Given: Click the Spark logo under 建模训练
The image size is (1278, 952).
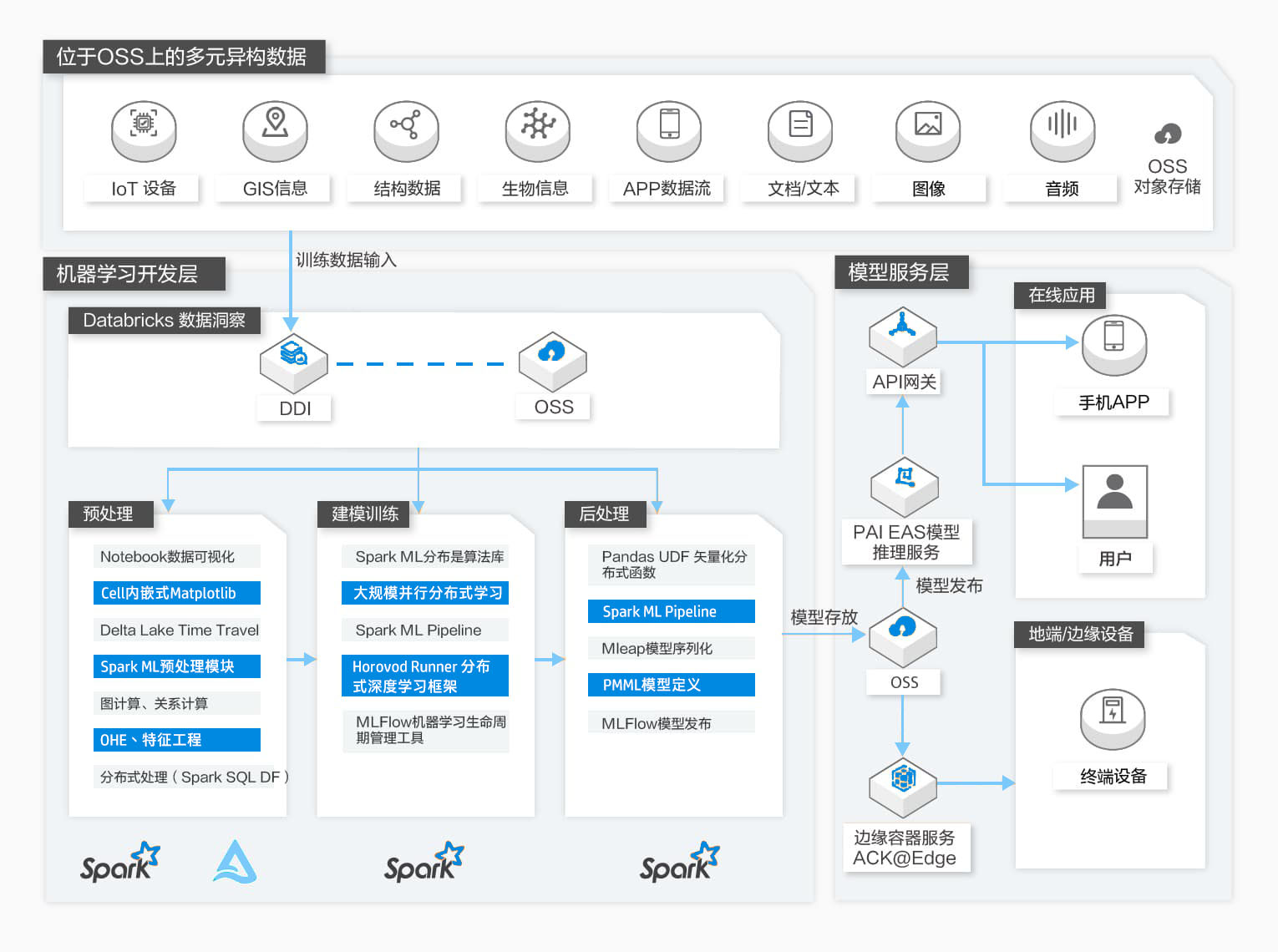Looking at the screenshot, I should tap(423, 862).
